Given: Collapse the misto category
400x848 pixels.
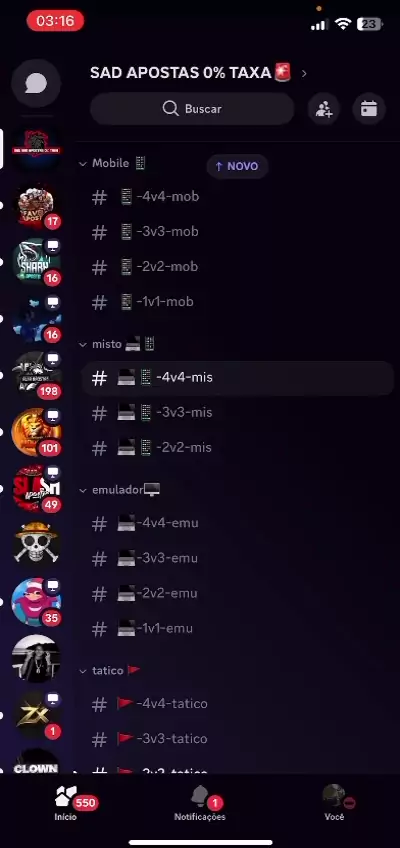Looking at the screenshot, I should [x=117, y=344].
